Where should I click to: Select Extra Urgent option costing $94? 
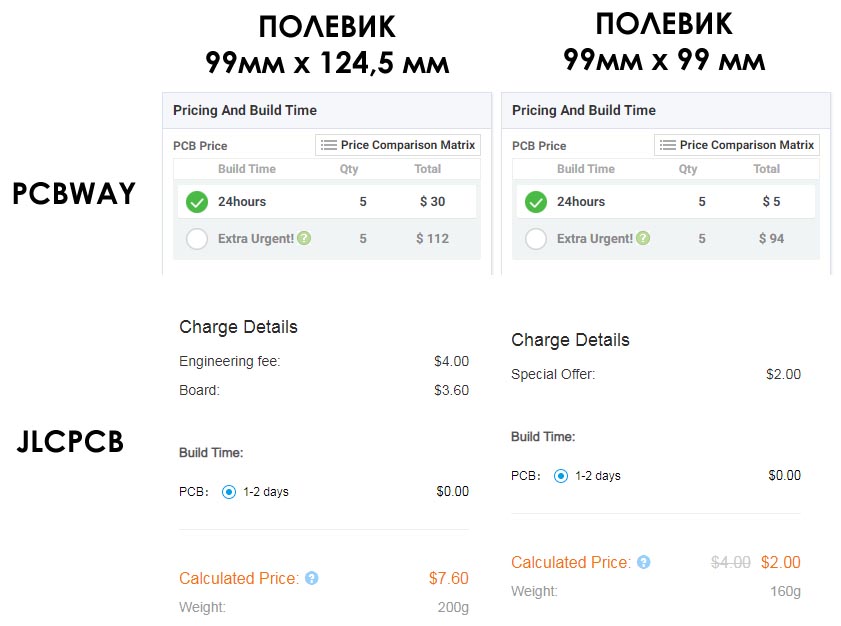(x=536, y=239)
